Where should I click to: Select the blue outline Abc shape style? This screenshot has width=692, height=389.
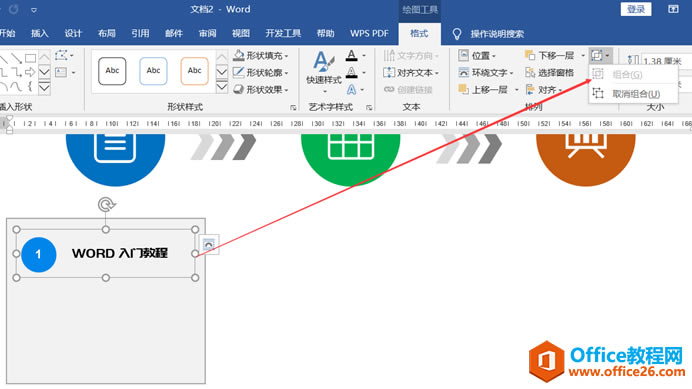(153, 71)
